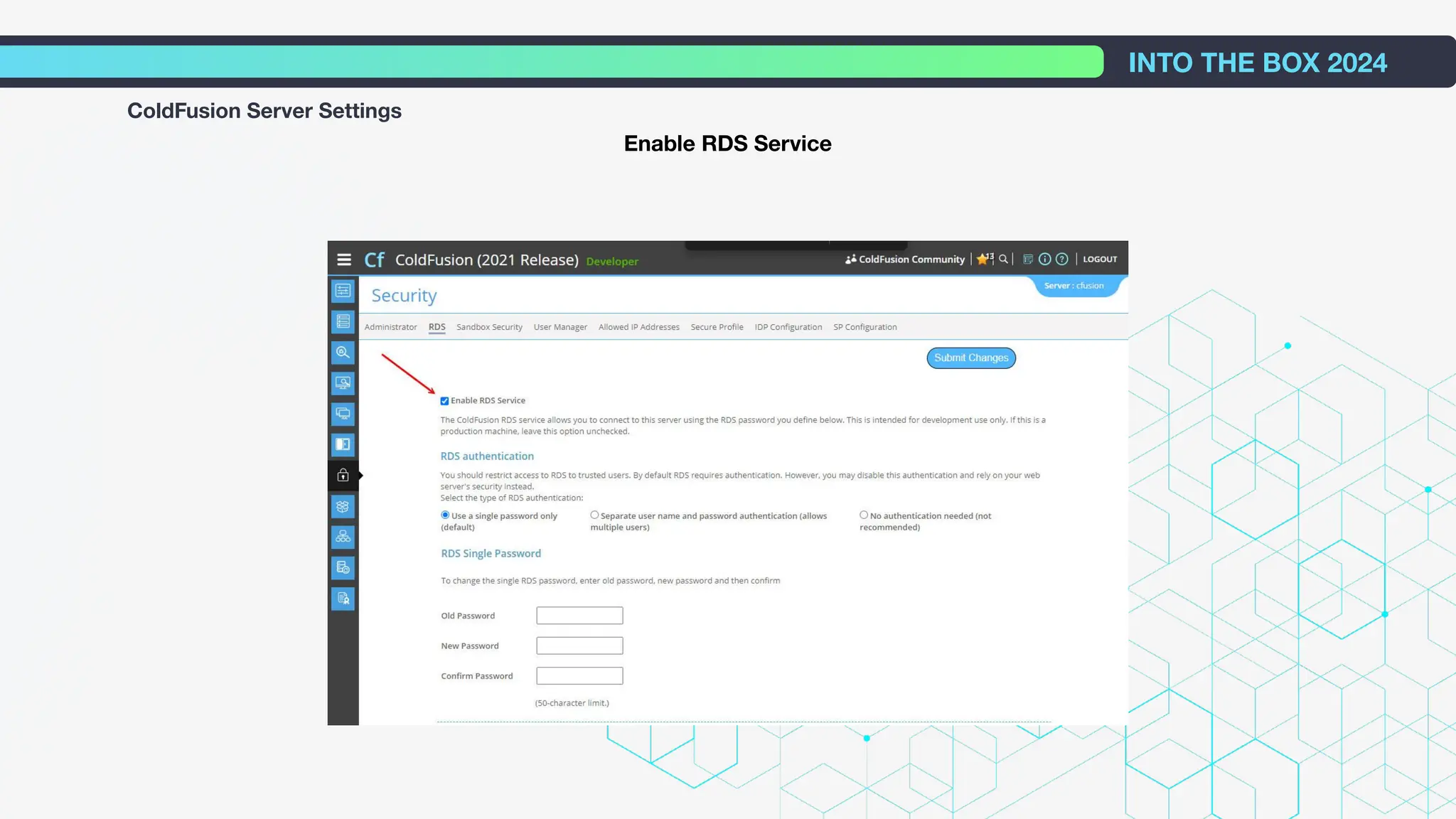Image resolution: width=1456 pixels, height=819 pixels.
Task: Go to the Allowed IP Addresses tab
Action: (x=638, y=327)
